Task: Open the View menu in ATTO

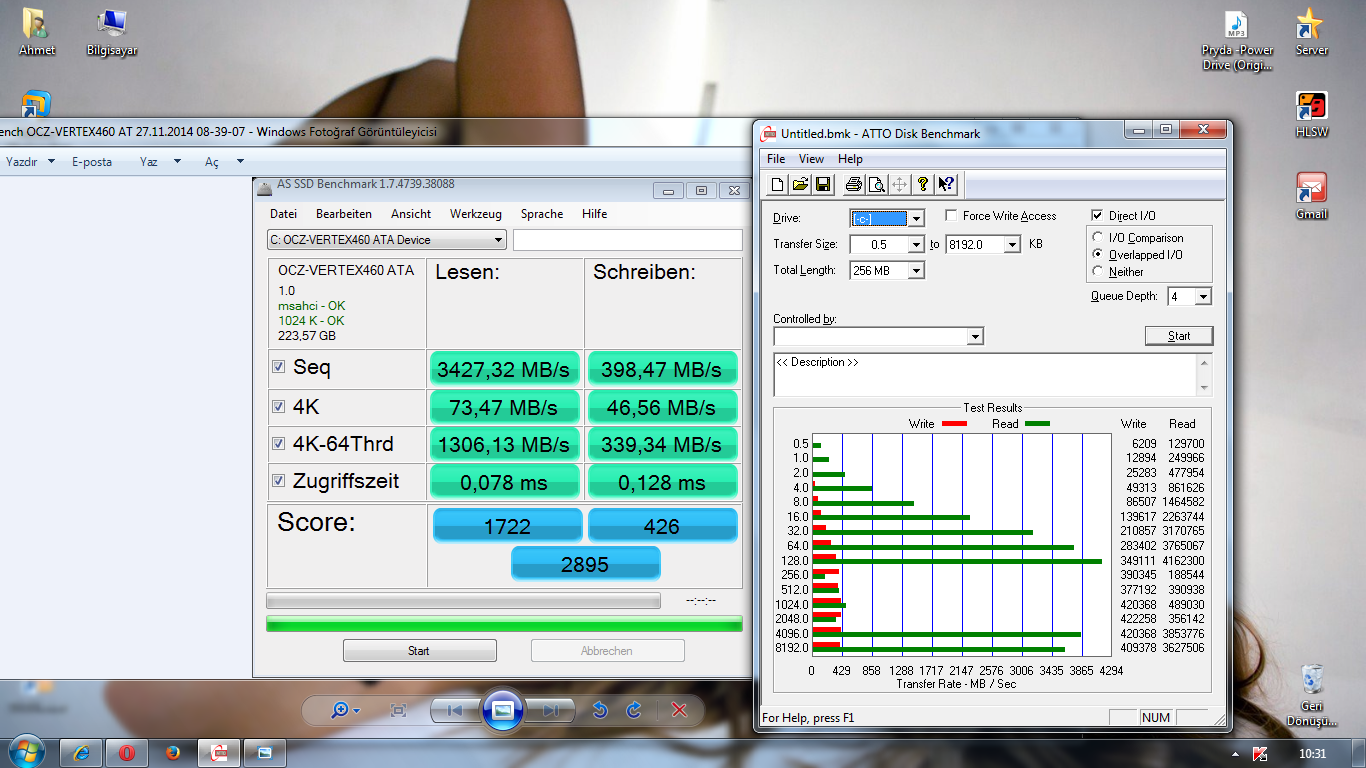Action: tap(811, 159)
